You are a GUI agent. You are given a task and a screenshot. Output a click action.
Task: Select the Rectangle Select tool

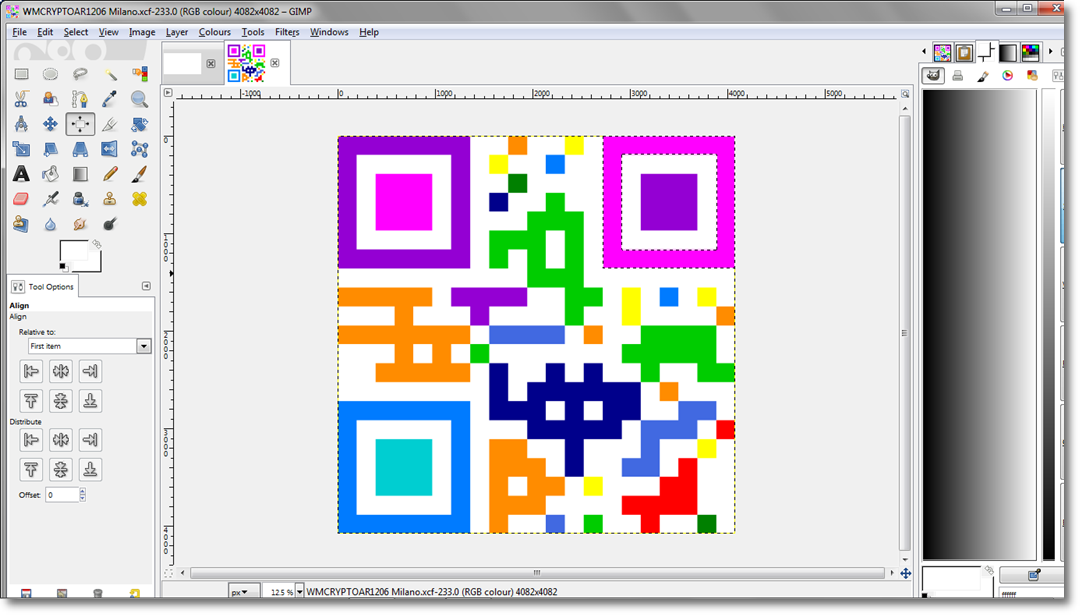pos(21,74)
